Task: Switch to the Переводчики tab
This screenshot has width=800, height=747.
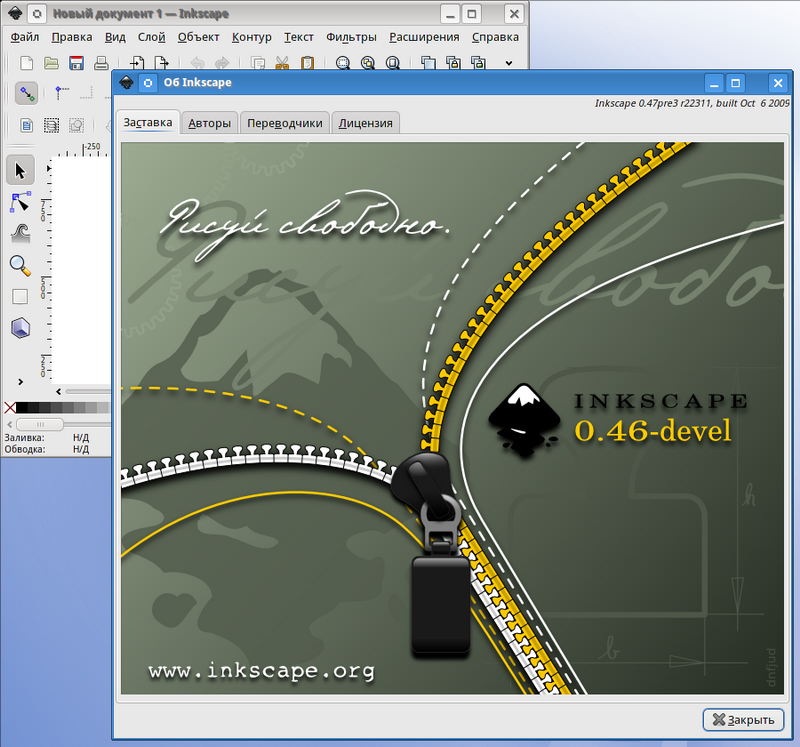Action: click(285, 123)
